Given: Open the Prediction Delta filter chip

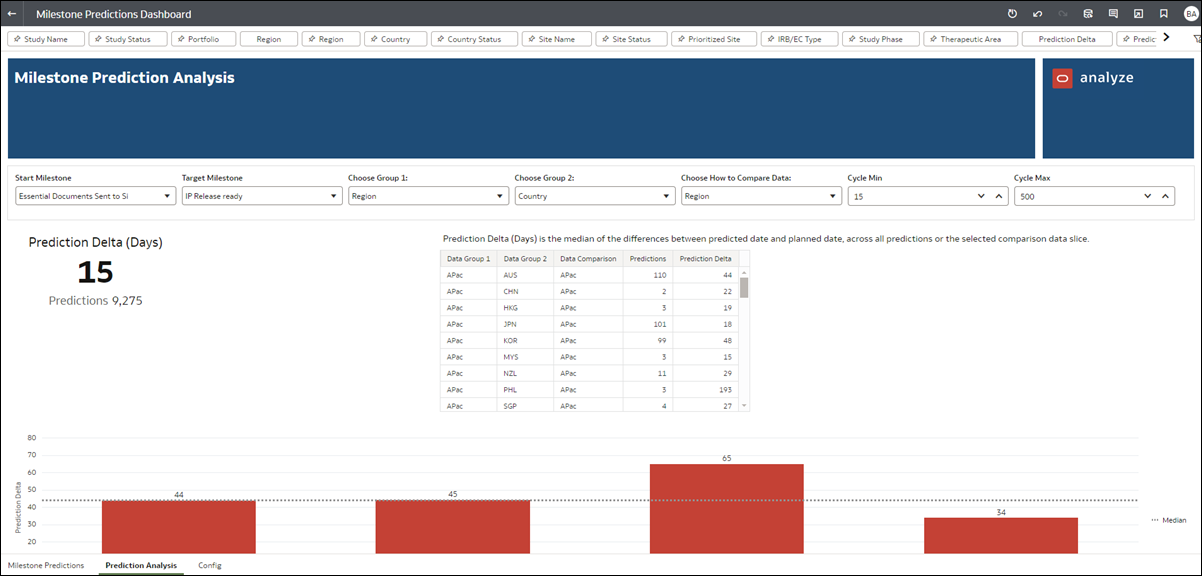Looking at the screenshot, I should point(1067,39).
